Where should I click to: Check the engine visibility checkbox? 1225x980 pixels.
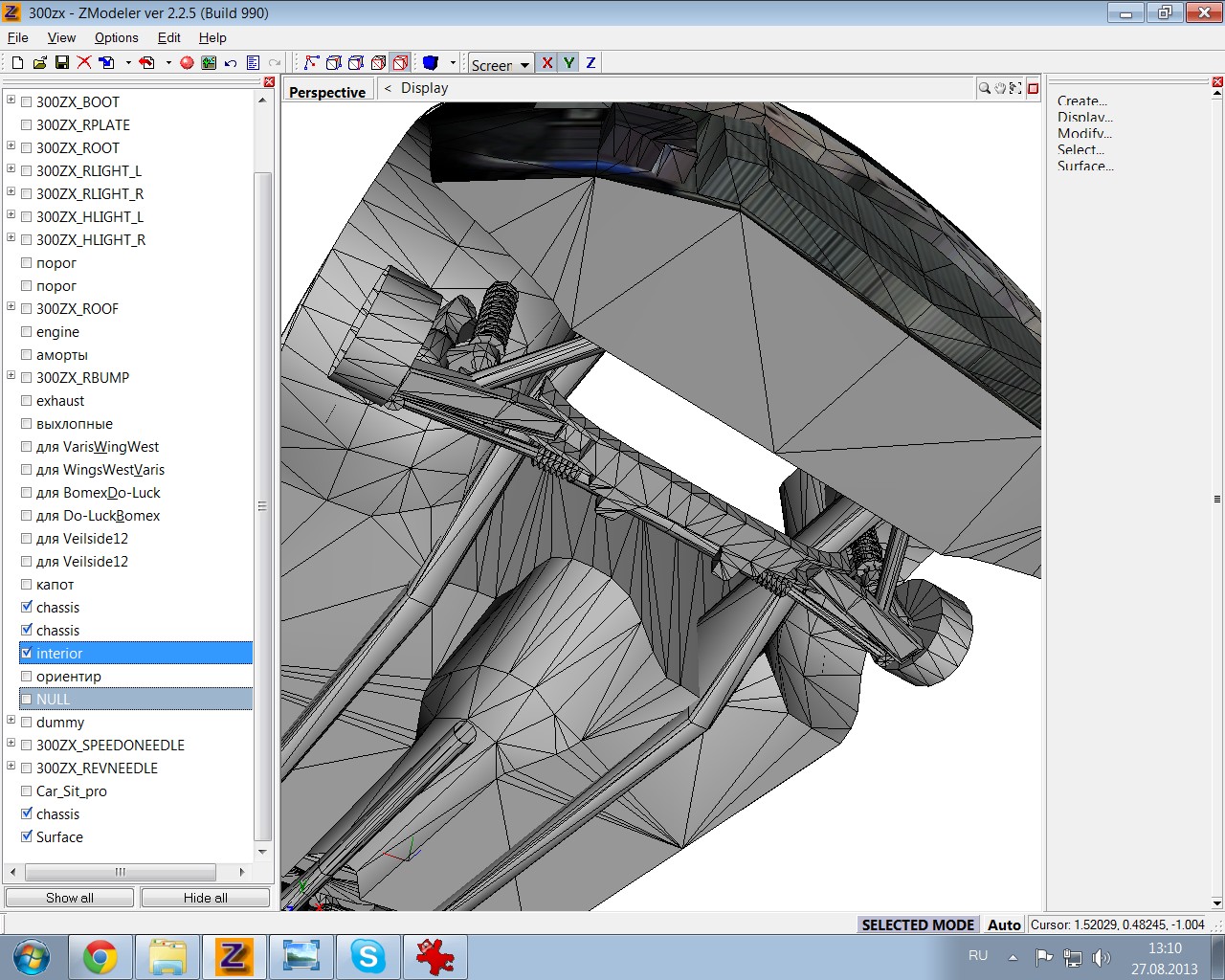[27, 331]
